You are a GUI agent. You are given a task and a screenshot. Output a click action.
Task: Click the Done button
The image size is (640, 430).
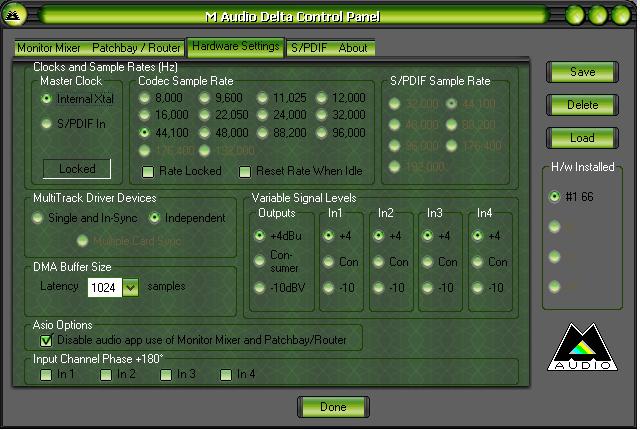tap(333, 407)
